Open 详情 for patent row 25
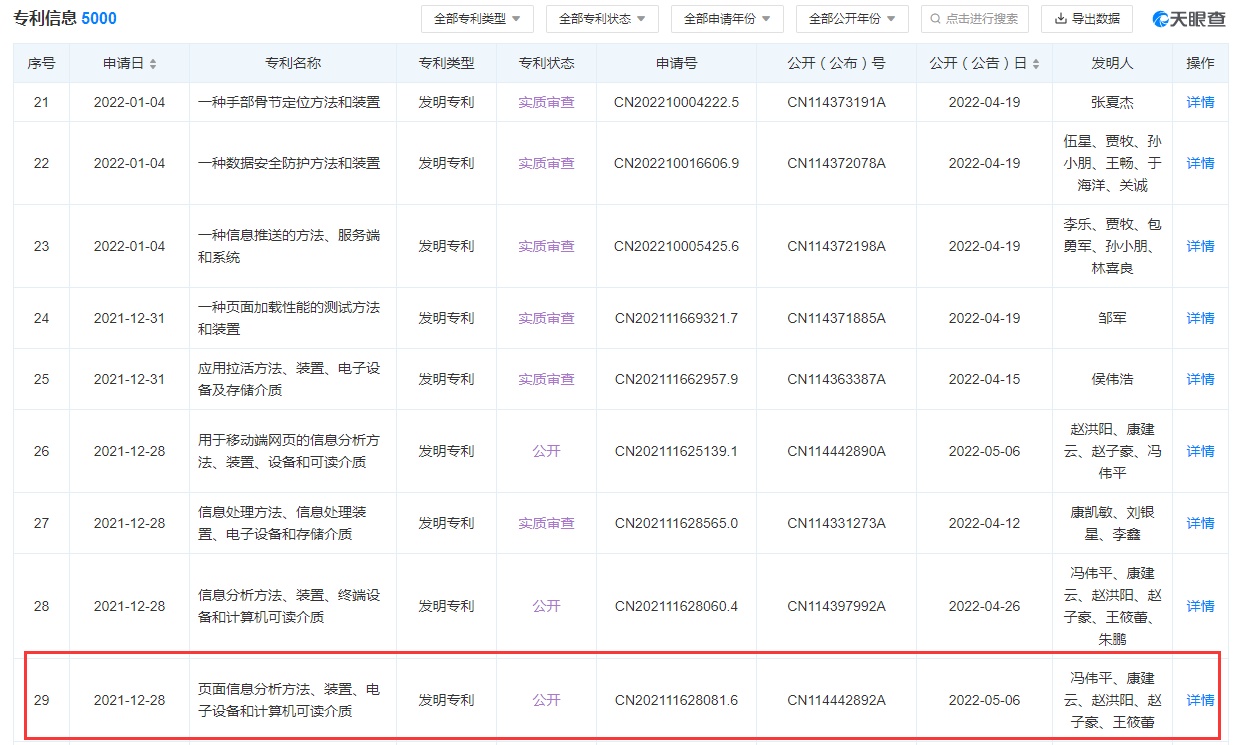This screenshot has width=1237, height=745. (x=1200, y=379)
